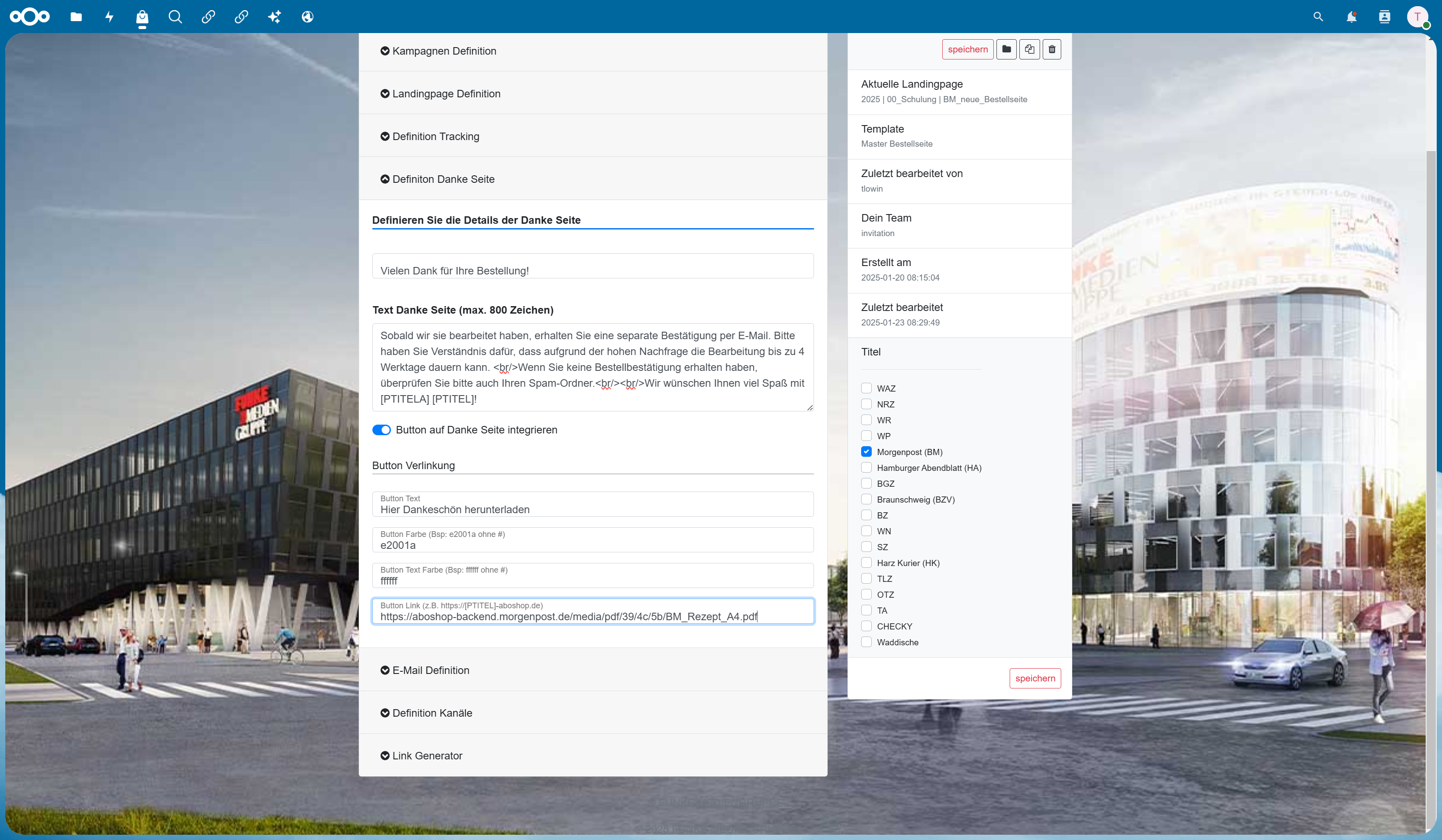Click the Button Farbe e2001a field
This screenshot has width=1442, height=840.
coord(593,540)
